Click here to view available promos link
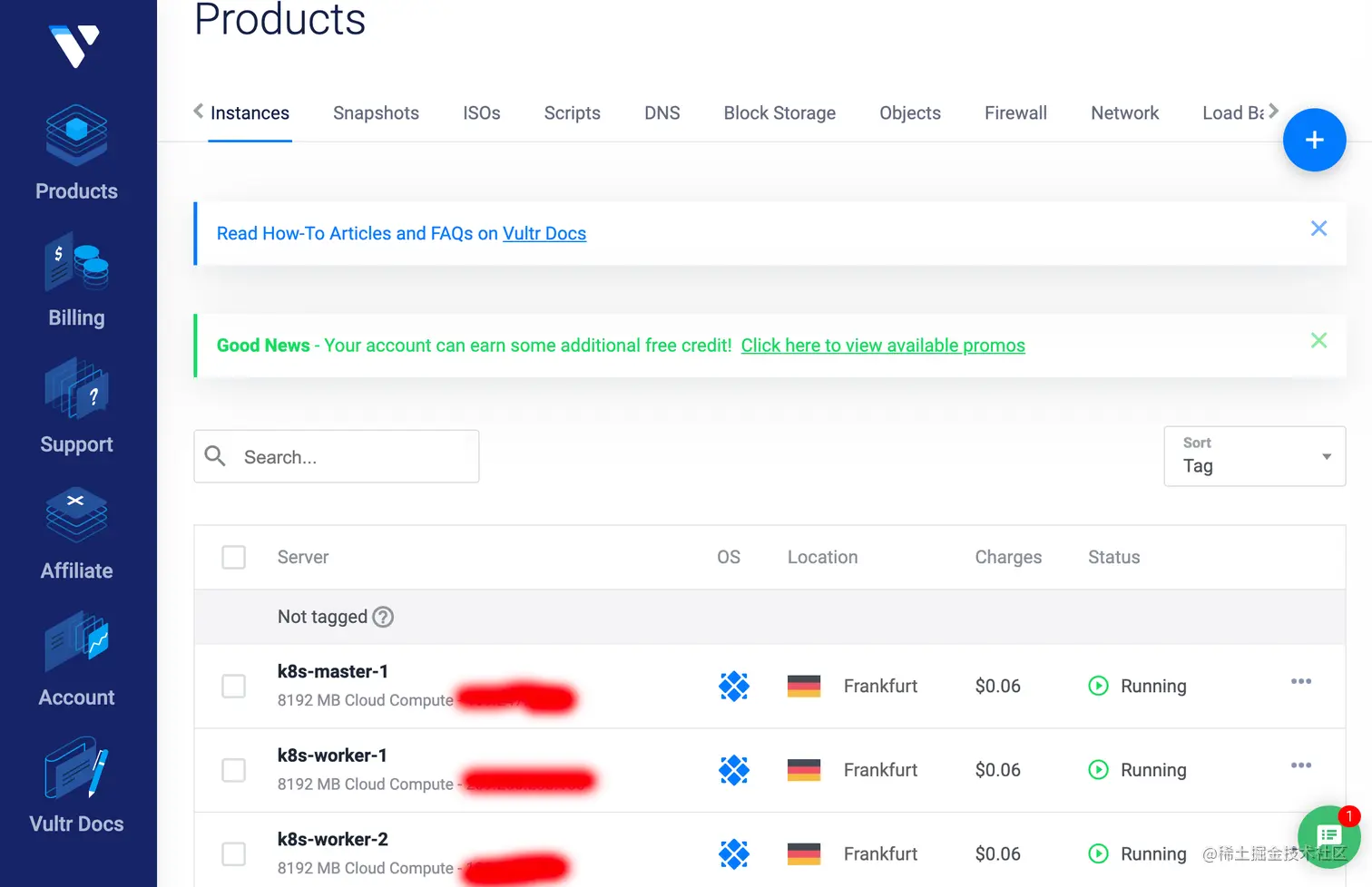 pyautogui.click(x=883, y=346)
